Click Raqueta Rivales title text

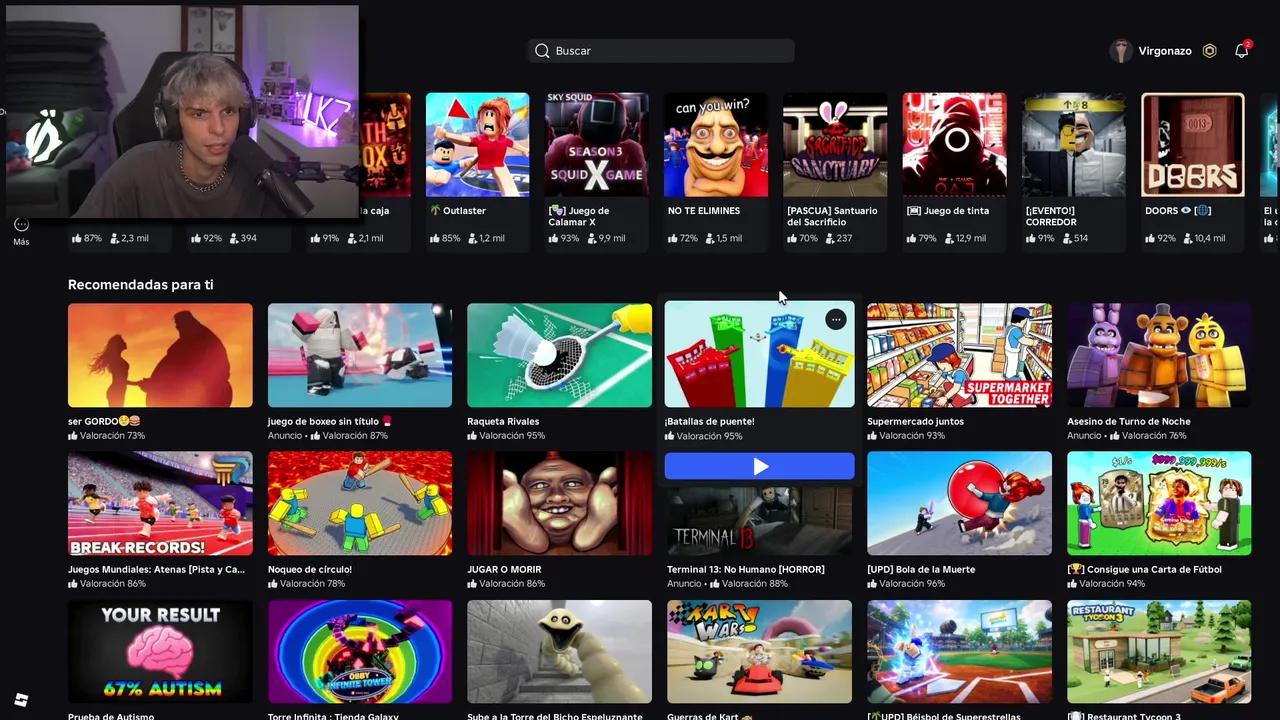(503, 422)
